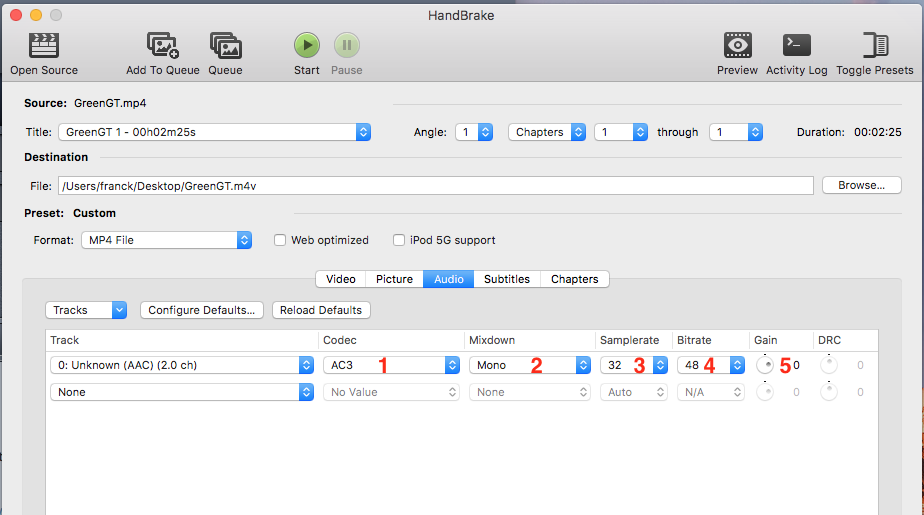Click the Samplerate column header
This screenshot has width=924, height=515.
click(x=634, y=340)
